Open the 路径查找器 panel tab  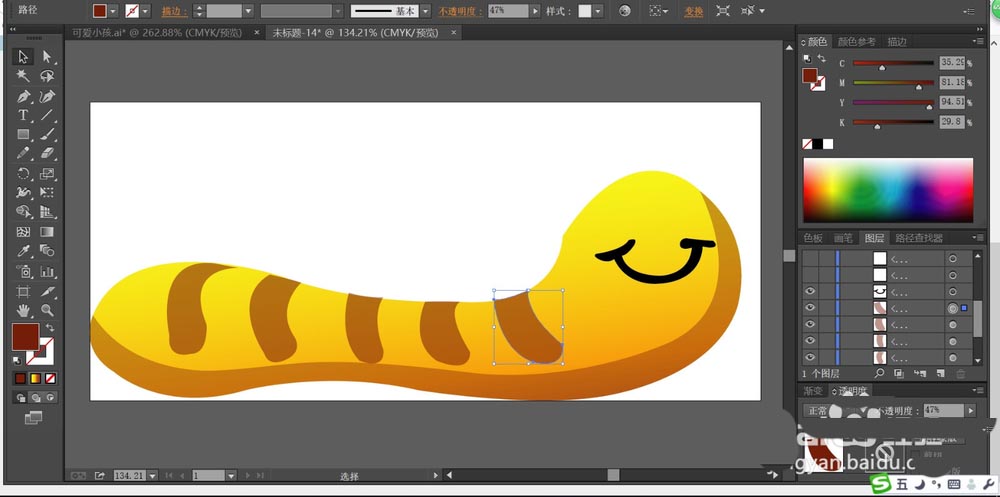(918, 238)
